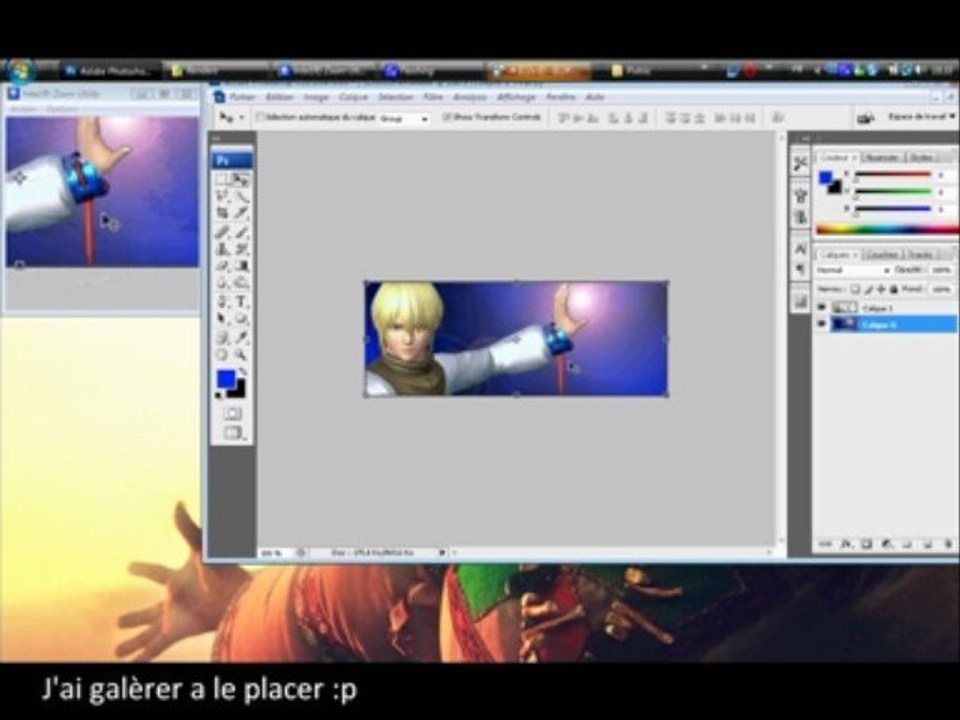The height and width of the screenshot is (720, 960).
Task: Add layer style fx icon
Action: [x=846, y=544]
